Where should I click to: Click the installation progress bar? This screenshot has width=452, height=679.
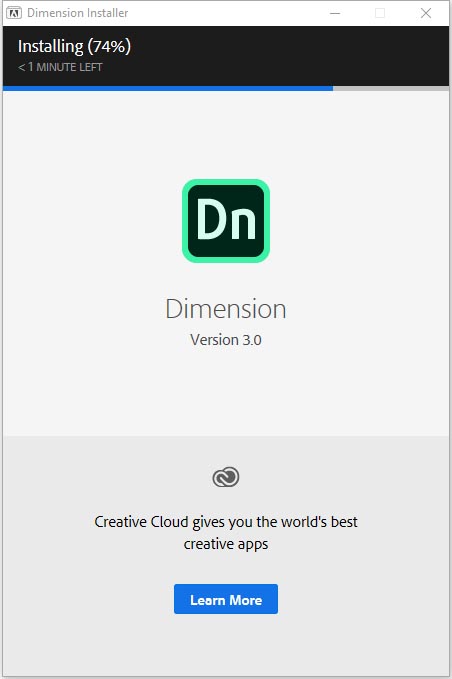[x=226, y=88]
